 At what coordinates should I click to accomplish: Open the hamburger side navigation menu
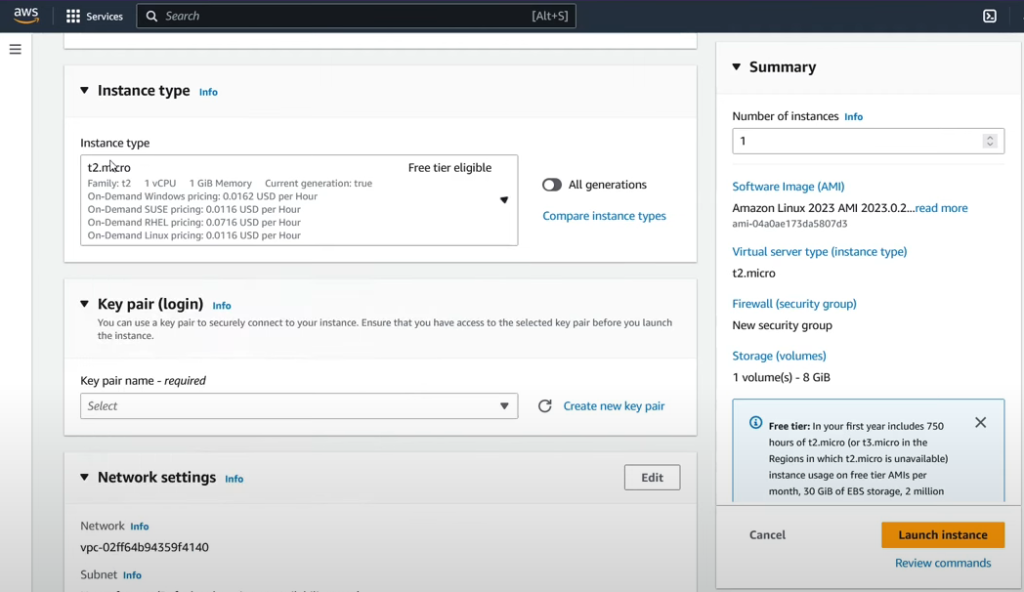point(15,50)
